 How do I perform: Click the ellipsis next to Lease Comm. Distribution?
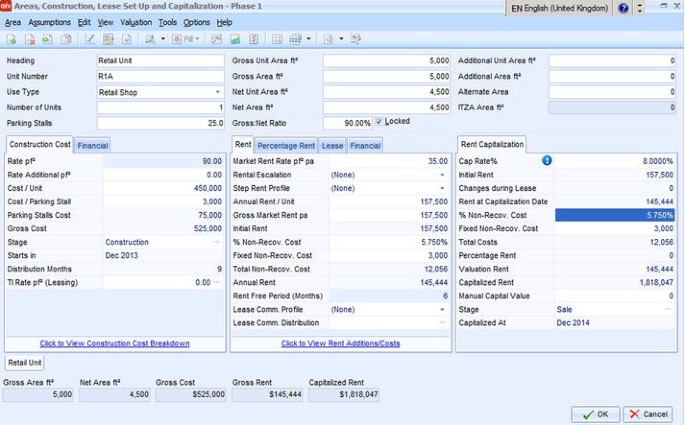point(442,323)
